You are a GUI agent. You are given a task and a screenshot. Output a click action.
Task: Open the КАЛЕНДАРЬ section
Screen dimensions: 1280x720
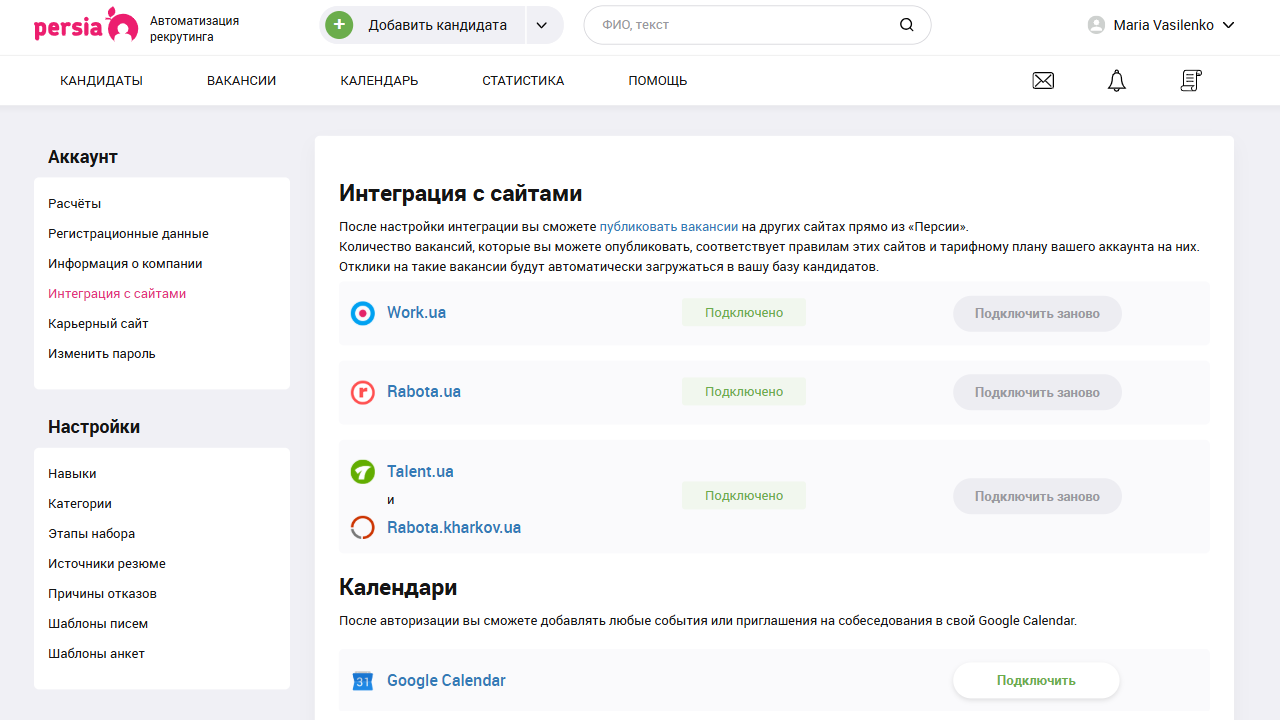pos(378,80)
